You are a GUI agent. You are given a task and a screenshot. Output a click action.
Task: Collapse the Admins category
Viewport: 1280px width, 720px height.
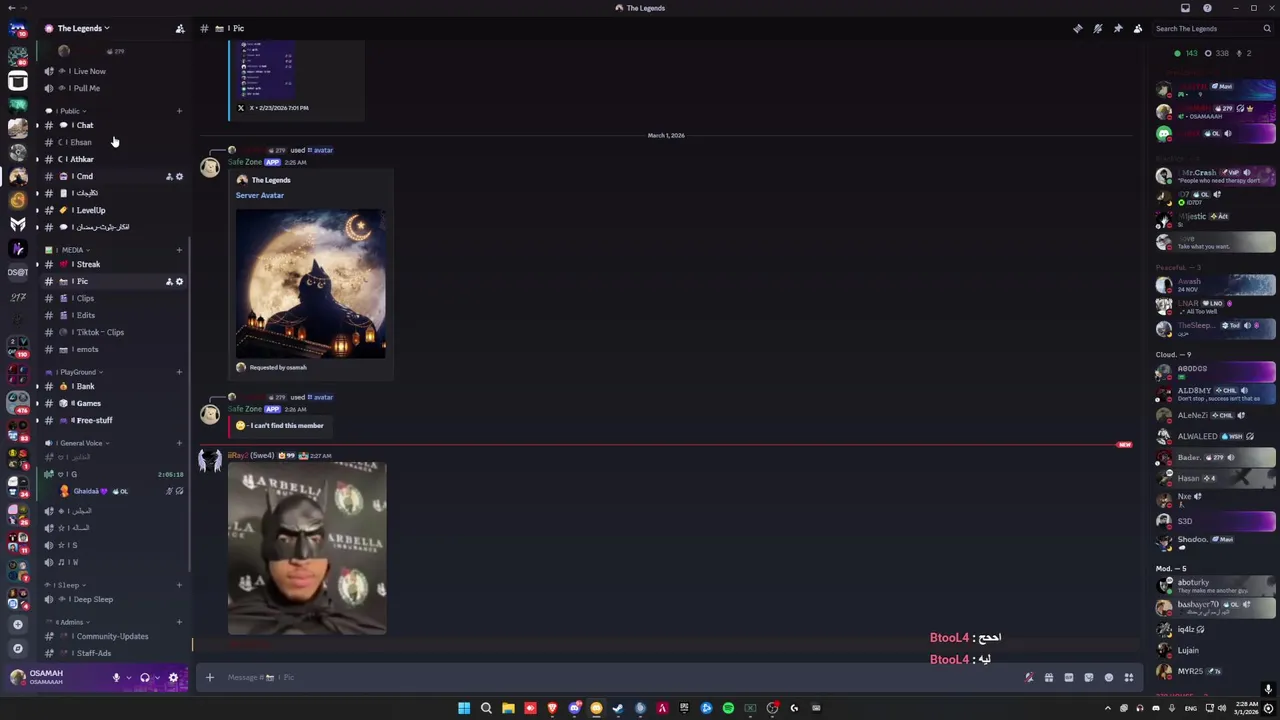click(67, 622)
